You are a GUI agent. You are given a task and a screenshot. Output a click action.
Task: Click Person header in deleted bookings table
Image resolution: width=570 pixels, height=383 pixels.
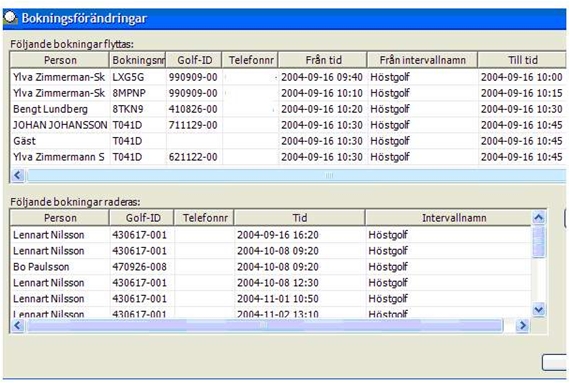click(x=60, y=218)
